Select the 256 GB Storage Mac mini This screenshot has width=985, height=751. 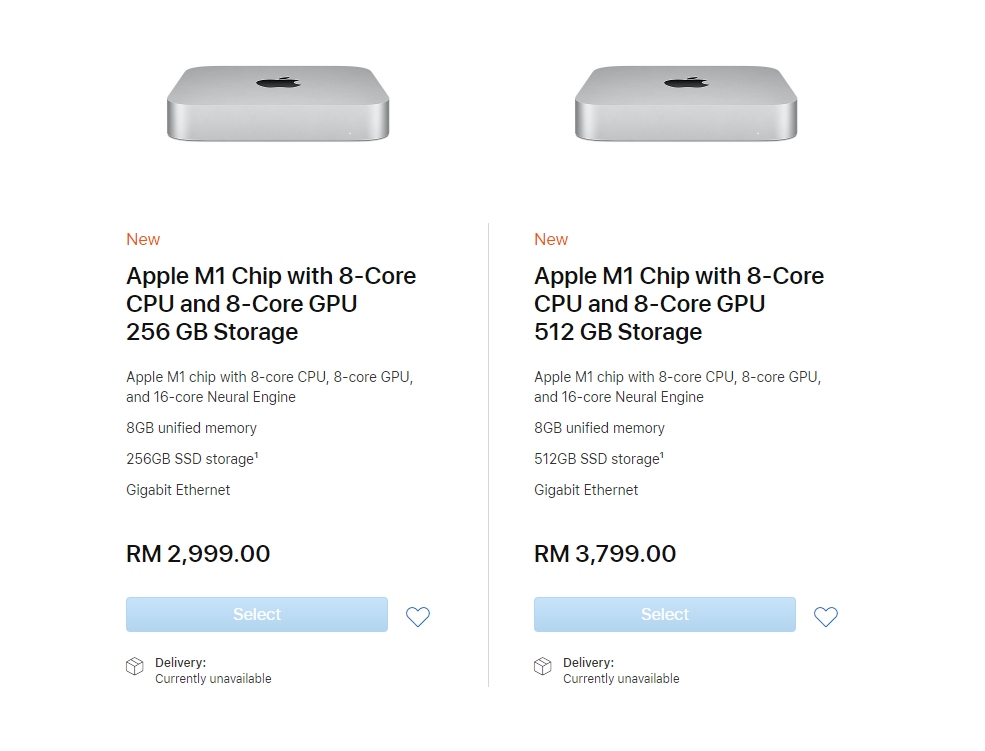[x=257, y=615]
